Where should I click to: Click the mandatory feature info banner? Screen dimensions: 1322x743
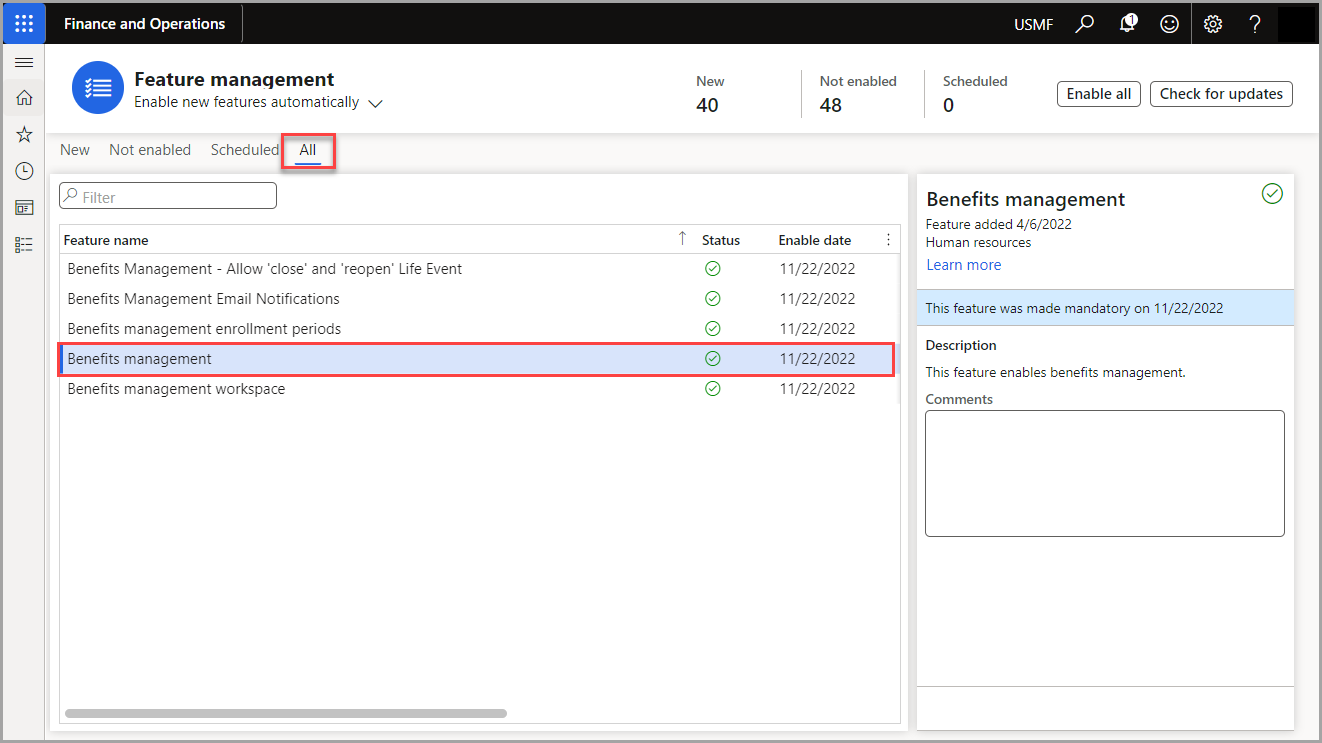[1105, 308]
